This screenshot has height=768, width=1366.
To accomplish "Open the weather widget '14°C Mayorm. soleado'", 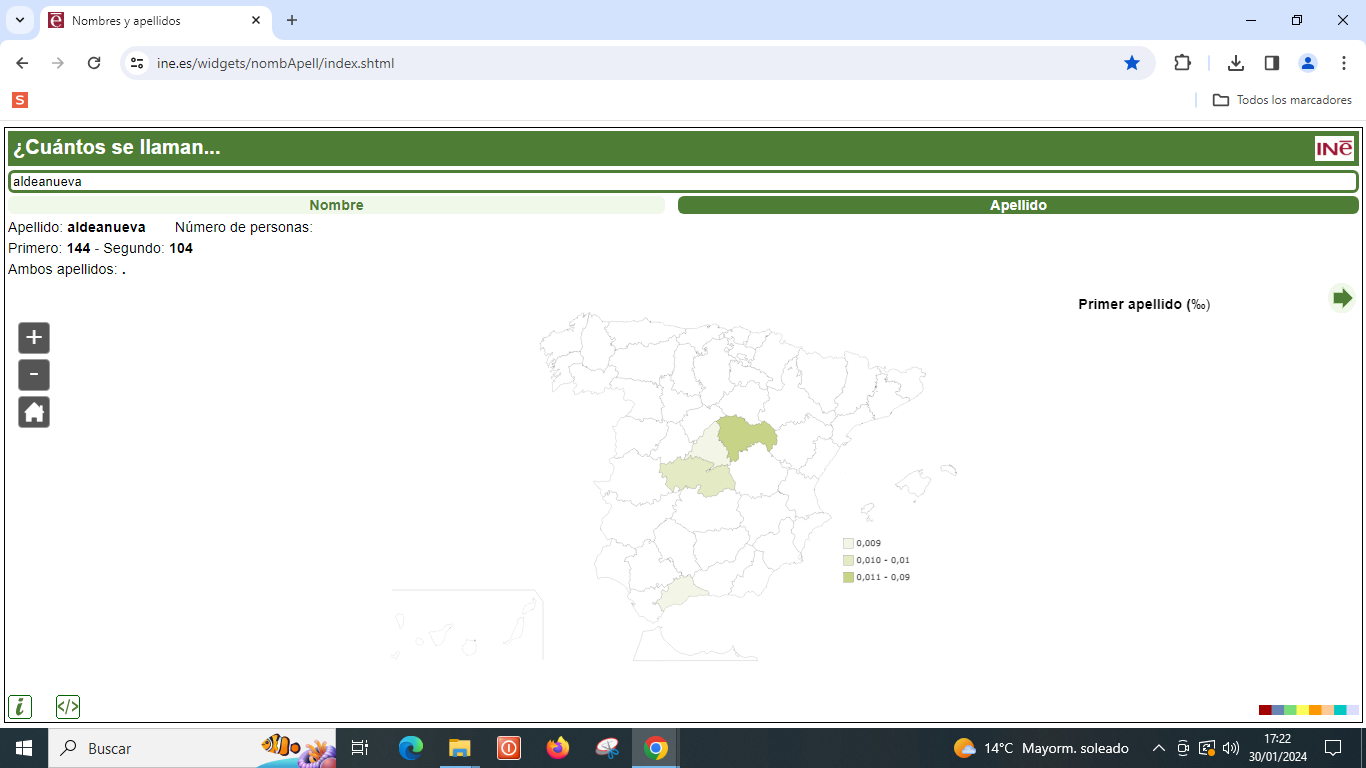I will point(1041,748).
